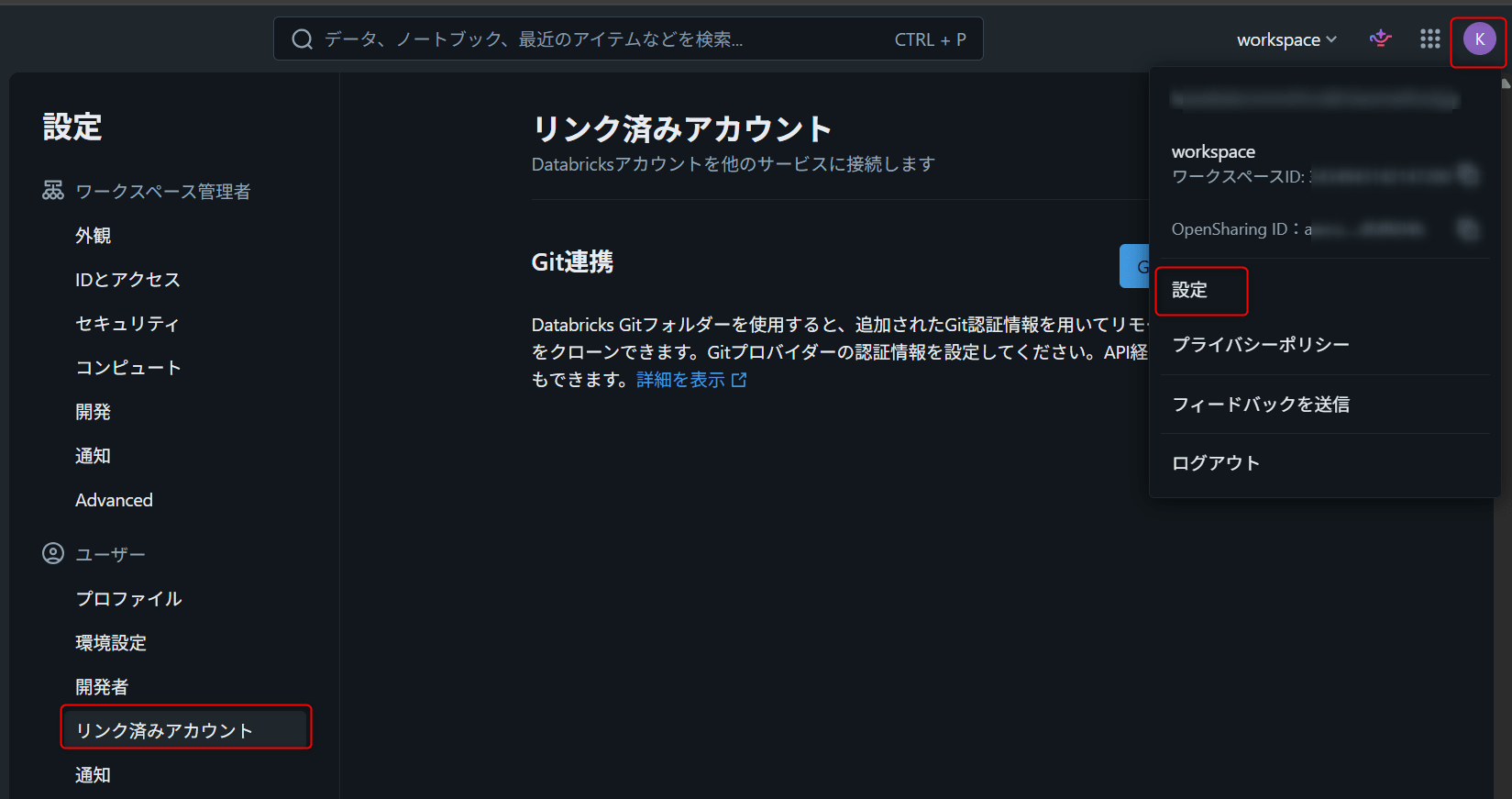The height and width of the screenshot is (799, 1512).
Task: Open 通知 under the ユーザー section
Action: coord(93,775)
